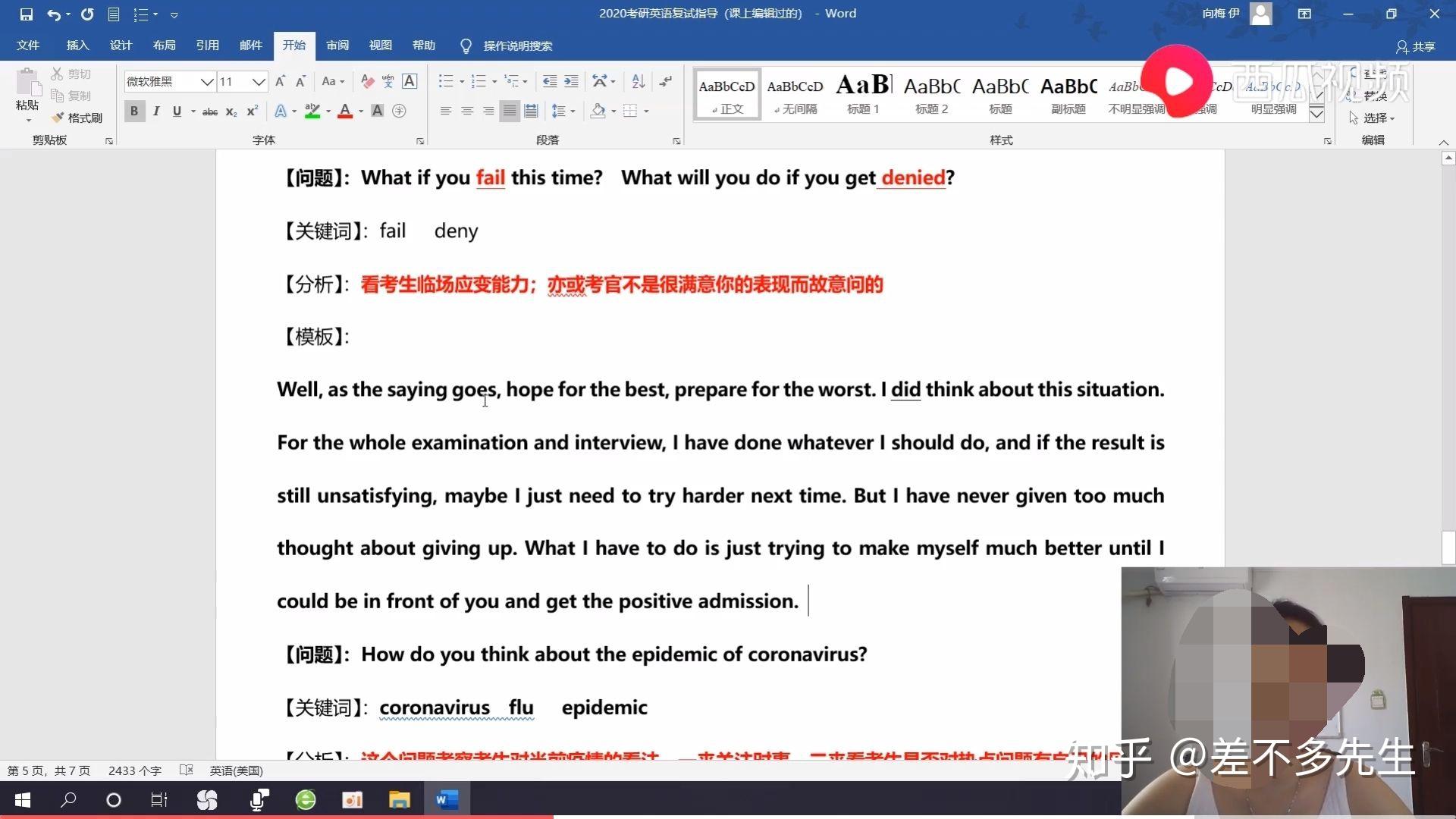
Task: Toggle superscript formatting
Action: click(x=253, y=111)
